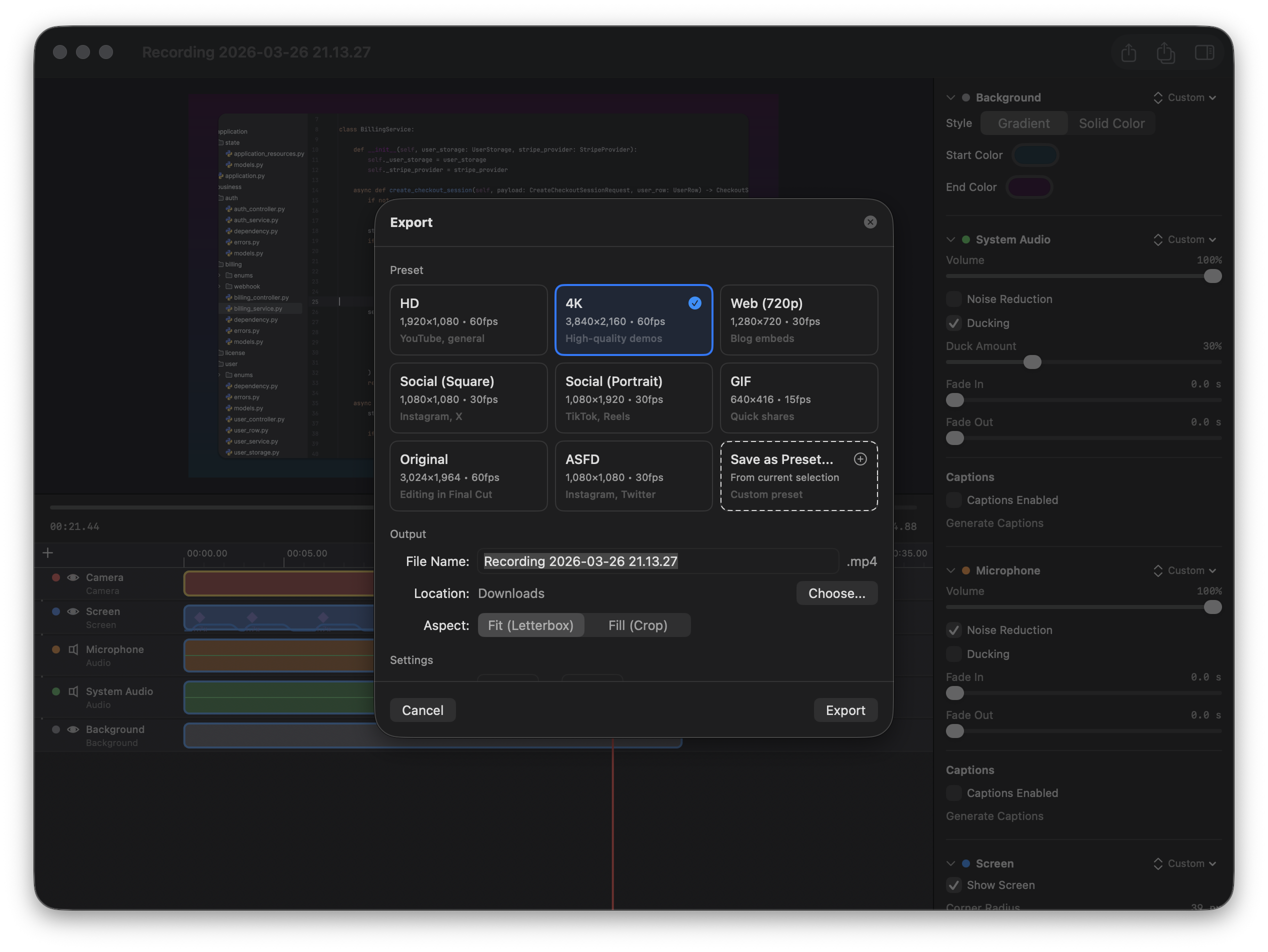The image size is (1268, 952).
Task: Click the gray dot on Background timeline track
Action: pos(55,729)
